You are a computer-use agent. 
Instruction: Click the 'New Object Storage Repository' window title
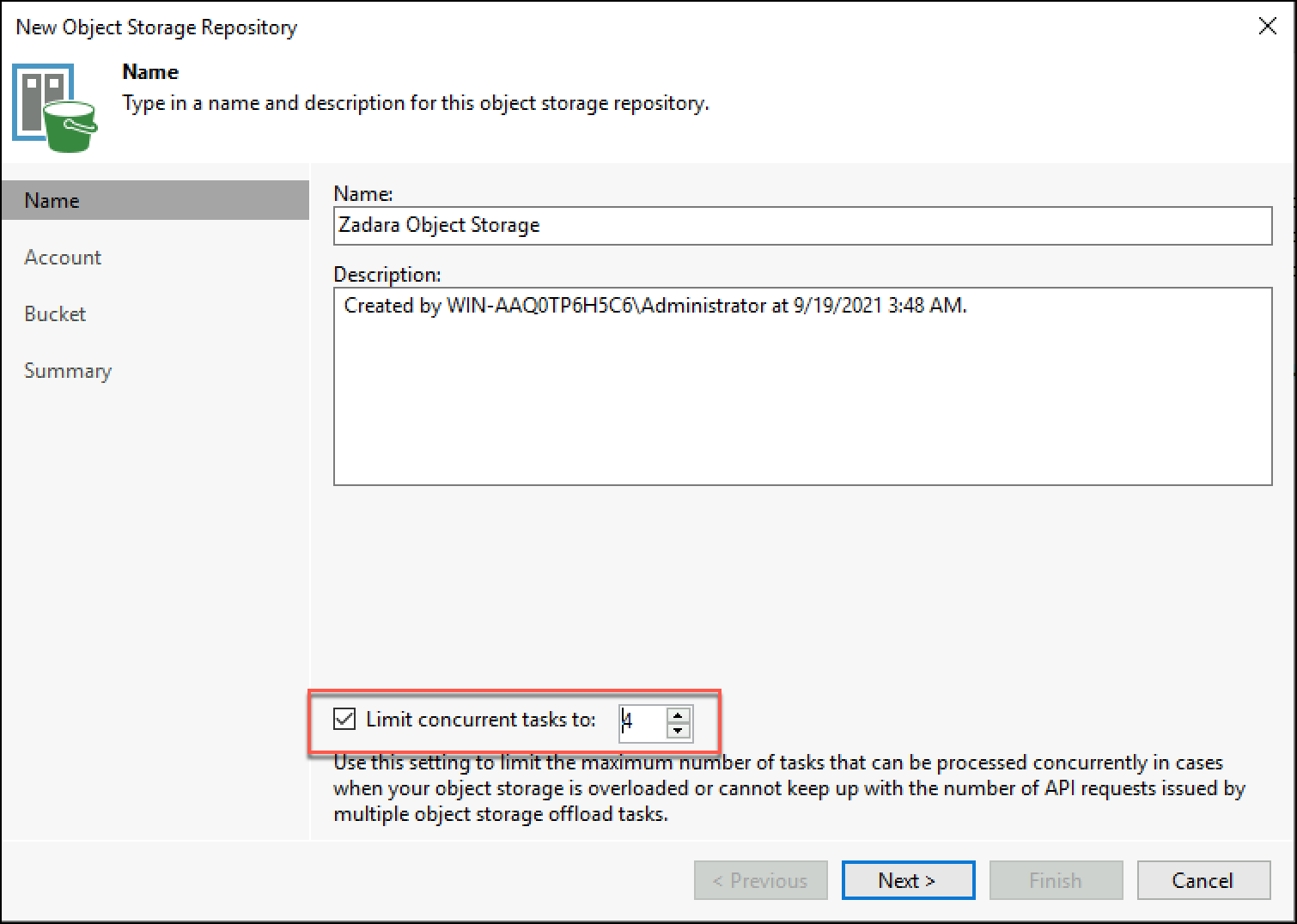[156, 27]
